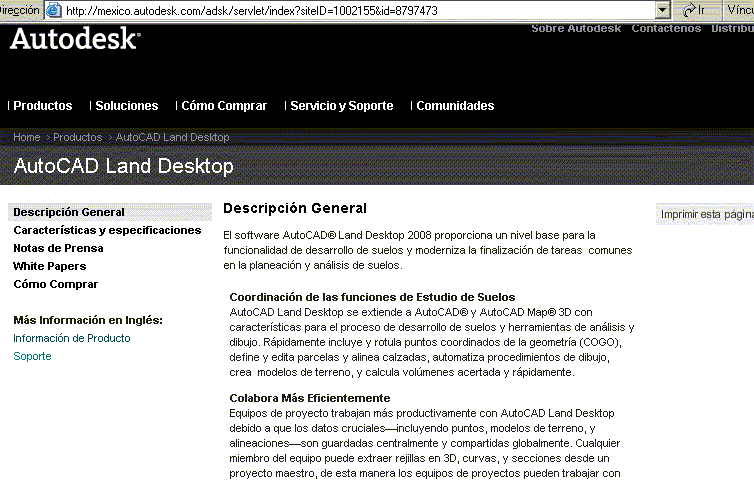The height and width of the screenshot is (480, 754).
Task: Click the Ir (Go) button
Action: click(695, 10)
